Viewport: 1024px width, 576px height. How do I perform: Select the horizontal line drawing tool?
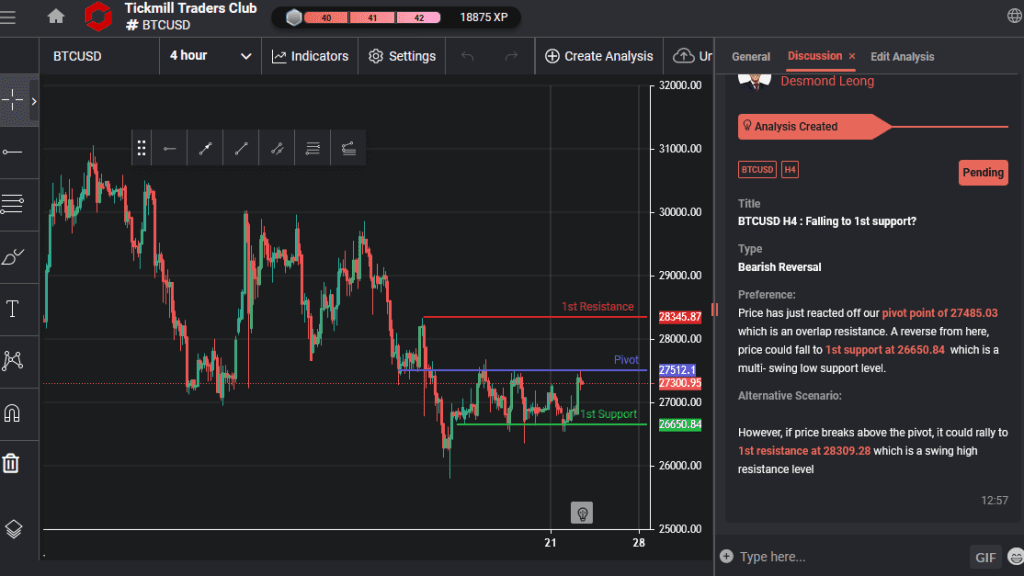click(x=14, y=153)
